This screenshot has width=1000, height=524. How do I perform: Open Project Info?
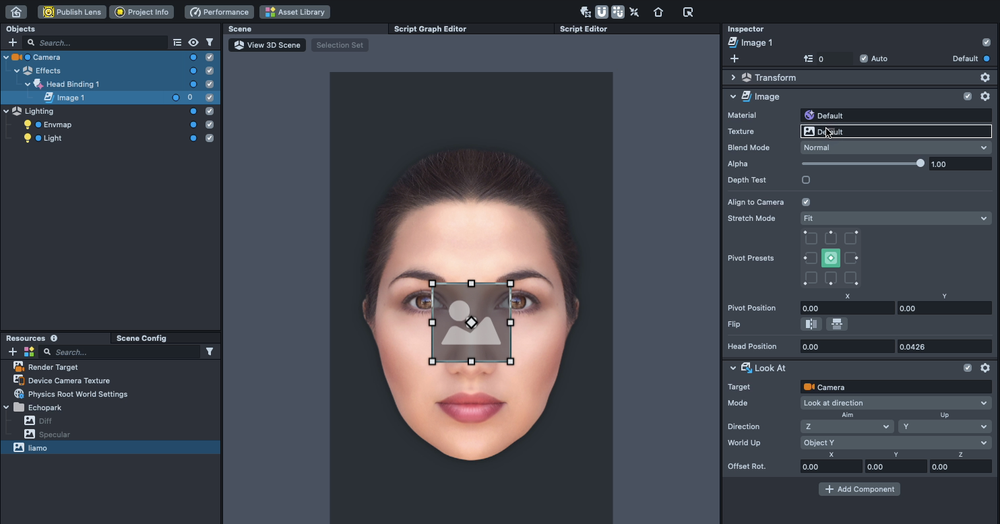tap(142, 12)
